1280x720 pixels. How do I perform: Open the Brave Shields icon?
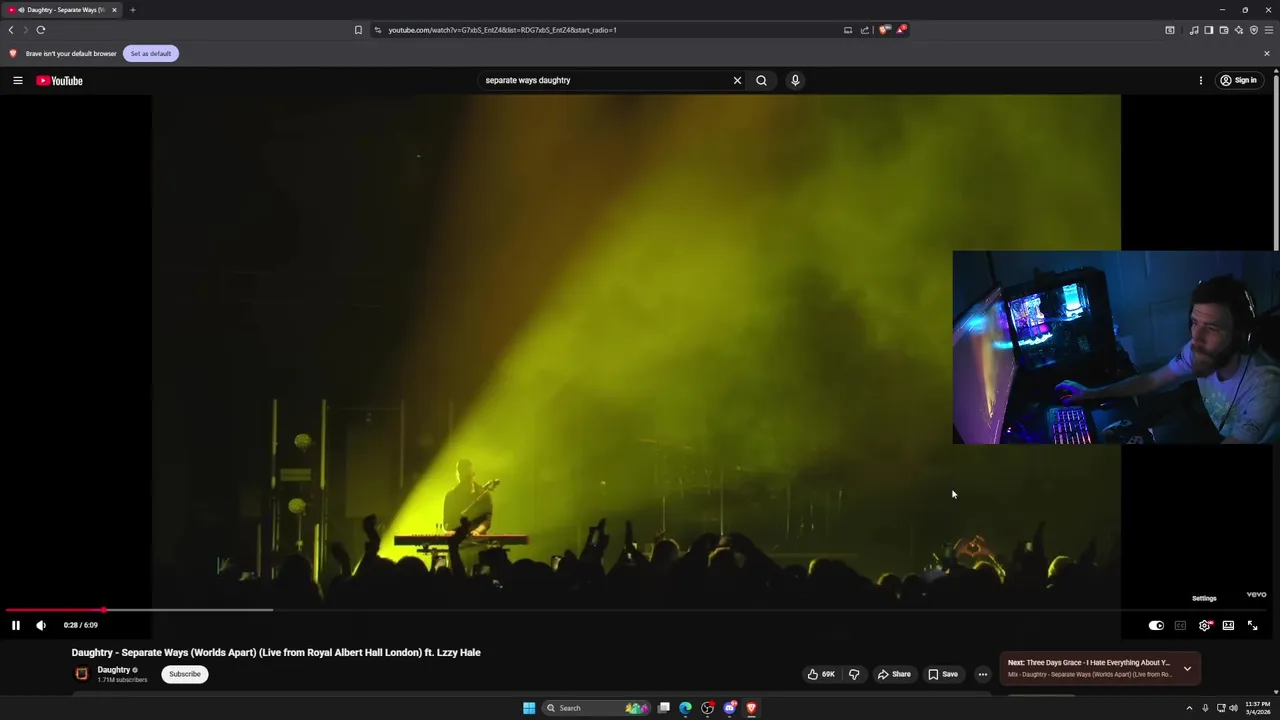884,30
